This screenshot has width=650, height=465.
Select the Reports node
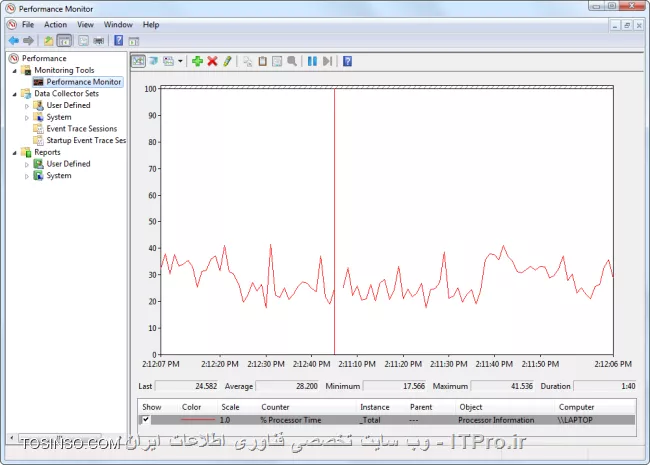[x=47, y=152]
